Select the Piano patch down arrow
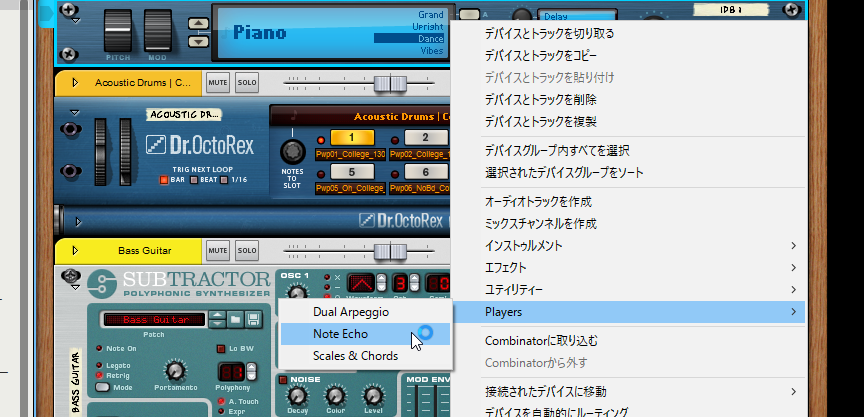This screenshot has width=864, height=417. click(x=199, y=41)
